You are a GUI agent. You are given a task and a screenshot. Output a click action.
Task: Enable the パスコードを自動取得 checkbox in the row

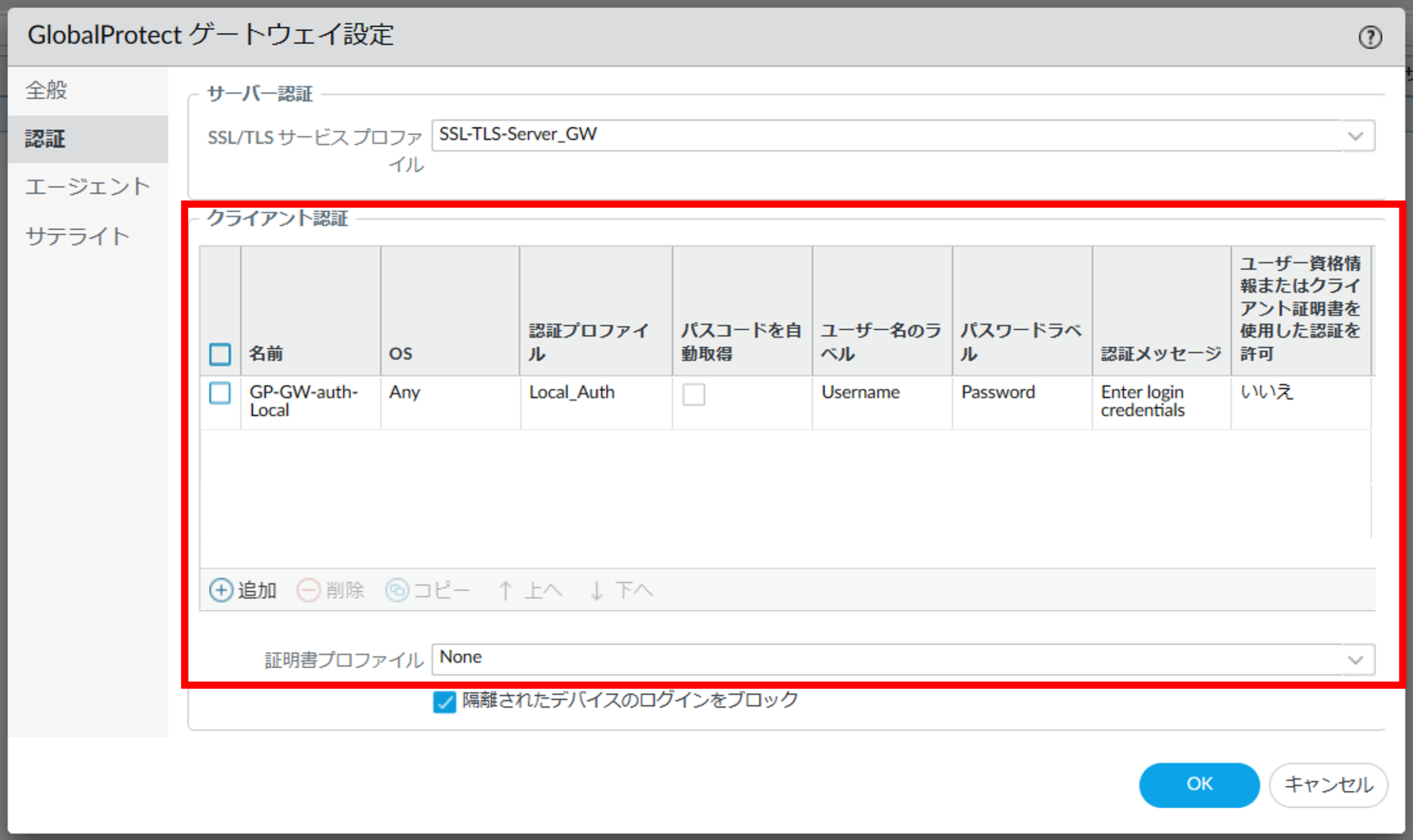point(693,394)
